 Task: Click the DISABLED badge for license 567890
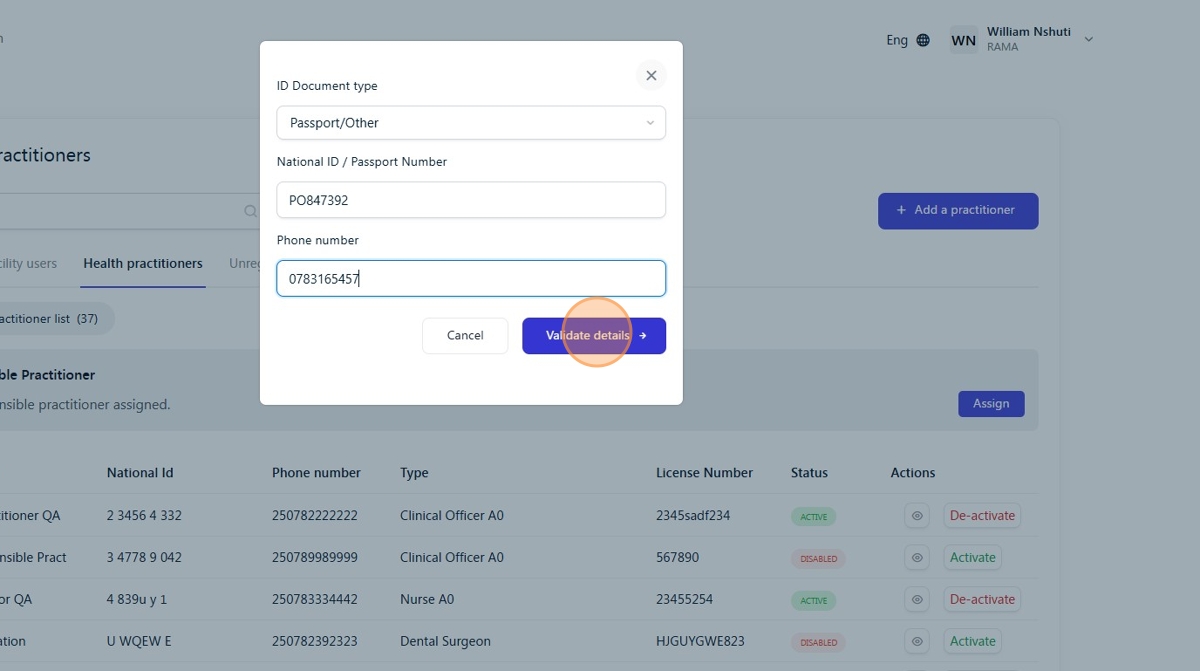[x=818, y=559]
